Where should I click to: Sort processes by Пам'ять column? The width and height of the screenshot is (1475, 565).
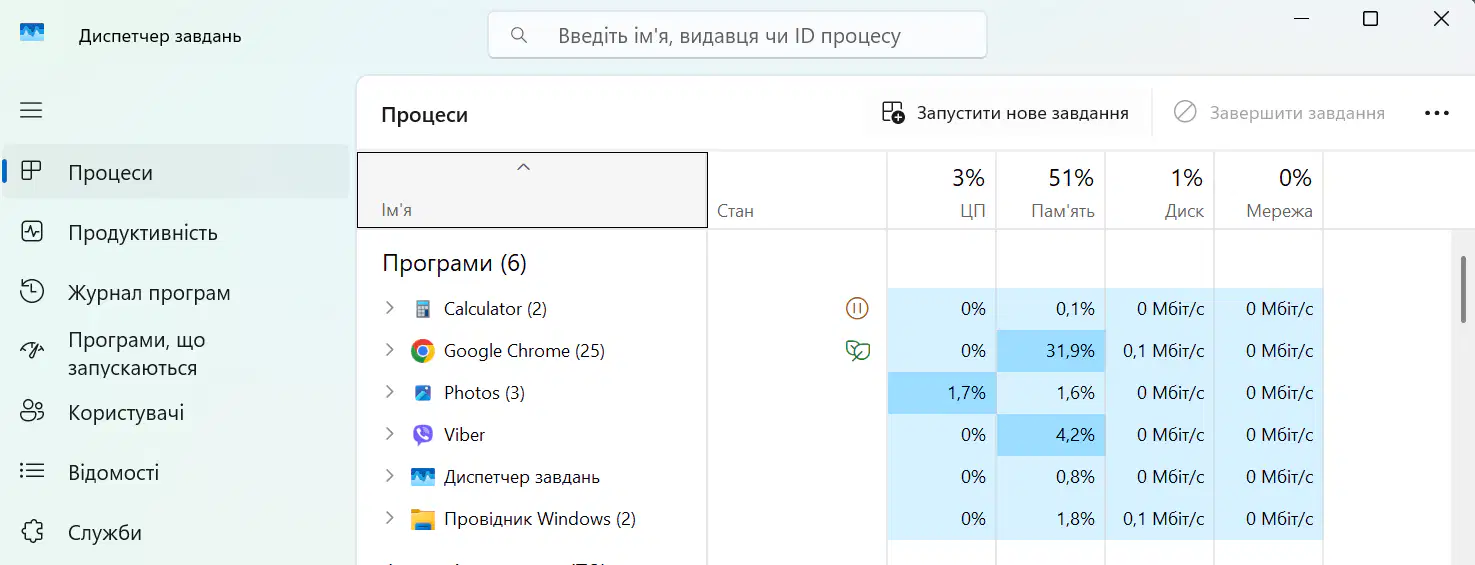coord(1051,191)
